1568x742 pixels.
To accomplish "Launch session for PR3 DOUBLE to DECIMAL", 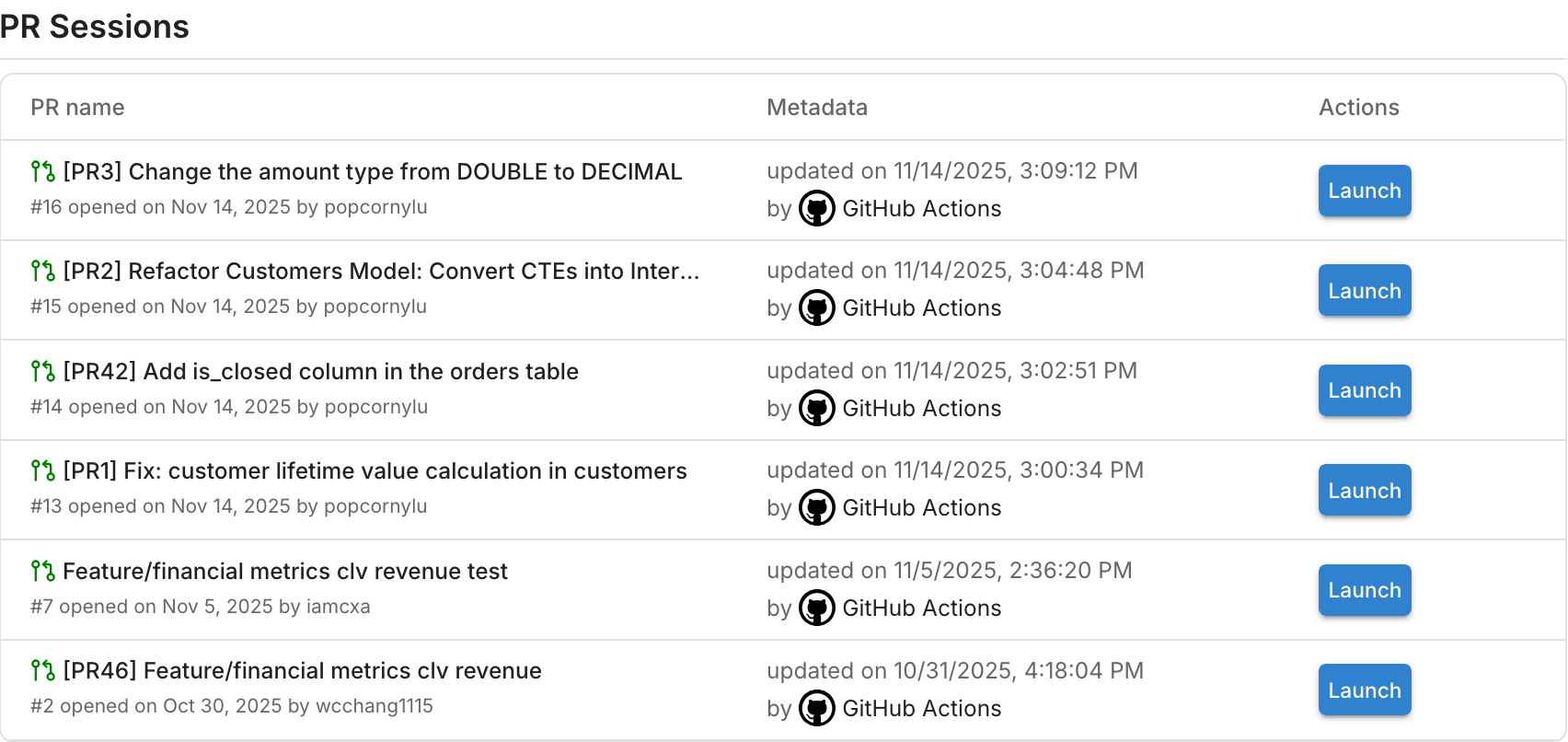I will [x=1364, y=191].
